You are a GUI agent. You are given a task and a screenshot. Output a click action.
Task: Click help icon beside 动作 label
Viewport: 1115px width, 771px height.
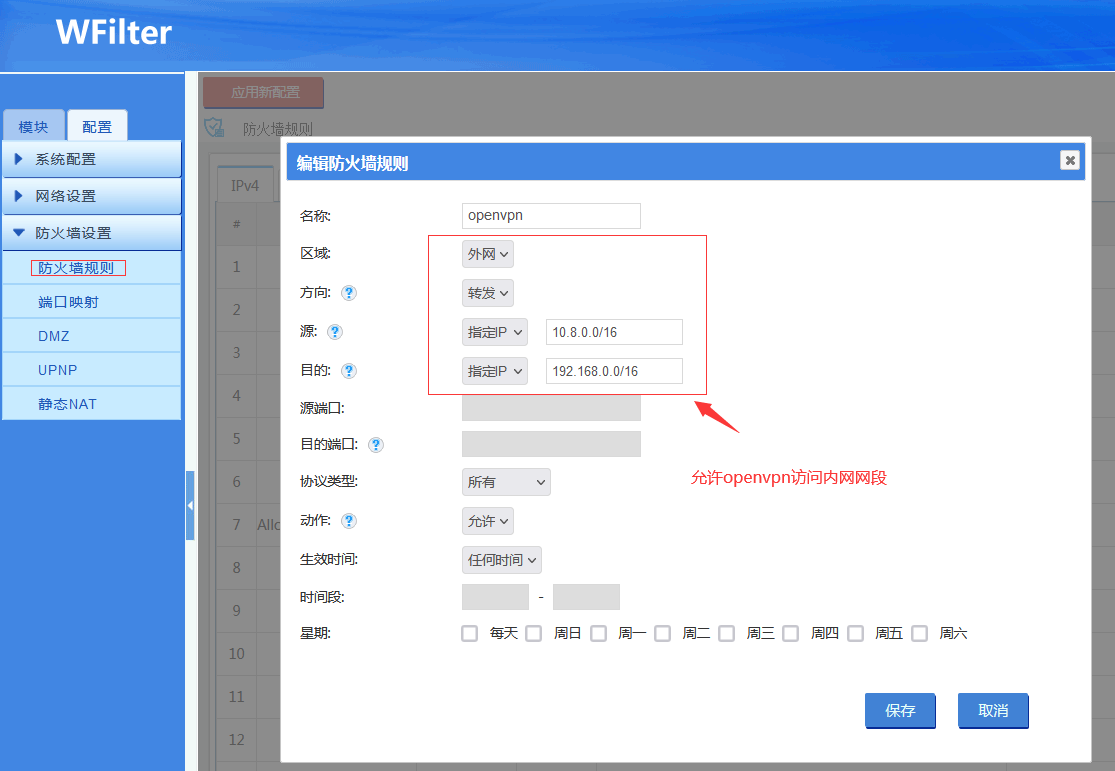coord(349,521)
